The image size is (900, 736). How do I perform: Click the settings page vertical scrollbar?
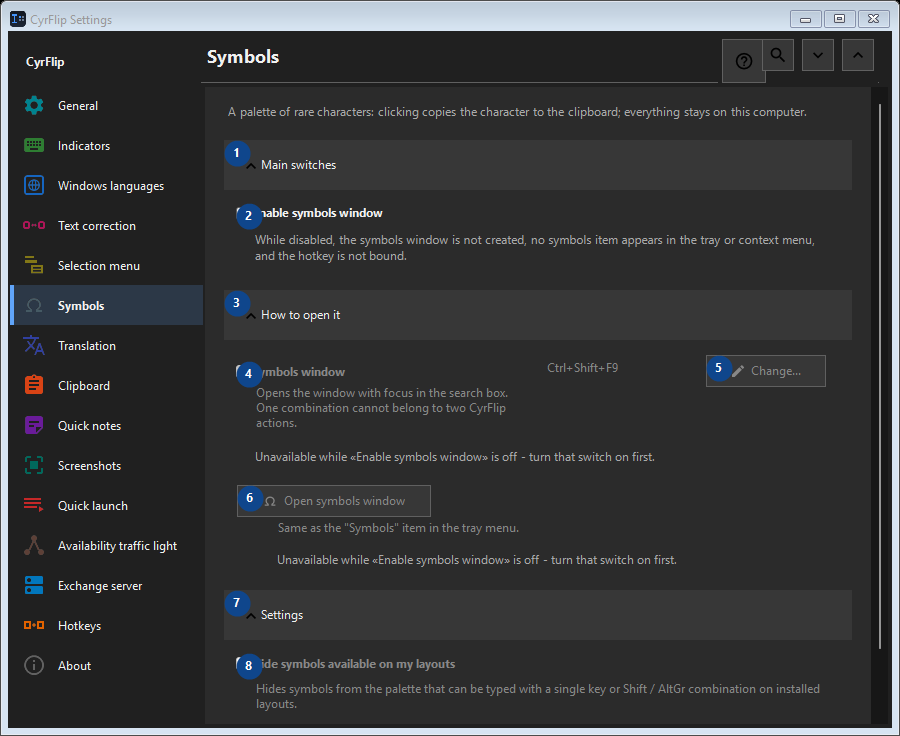pos(879,376)
